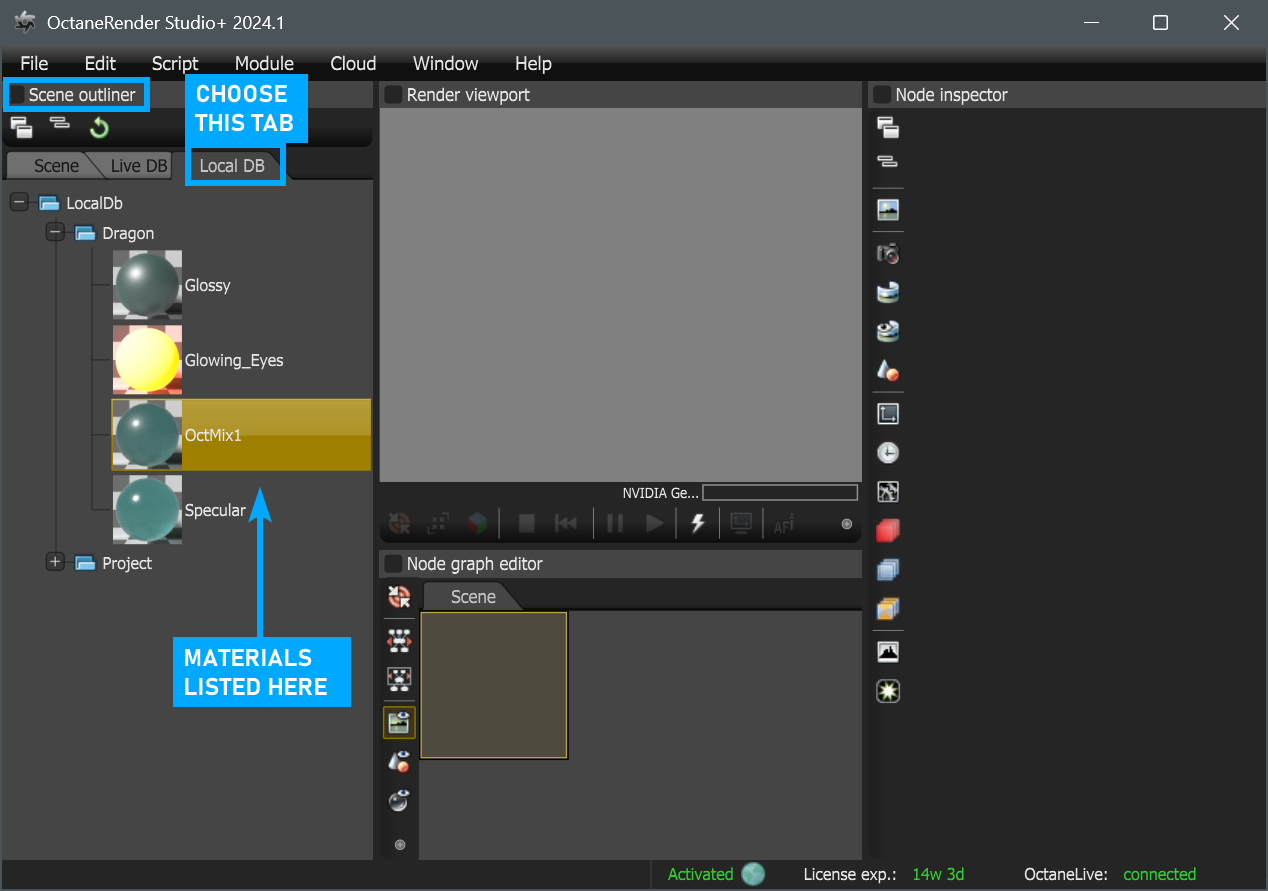1268x891 pixels.
Task: Toggle the Scene outliner panel checkbox
Action: (17, 95)
